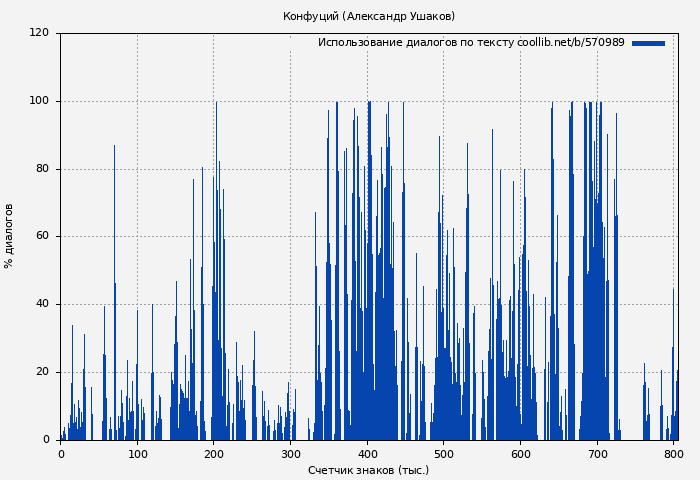700x480 pixels.
Task: Click the x-axis label "Счетчик знаков (тыс.)"
Action: (368, 470)
